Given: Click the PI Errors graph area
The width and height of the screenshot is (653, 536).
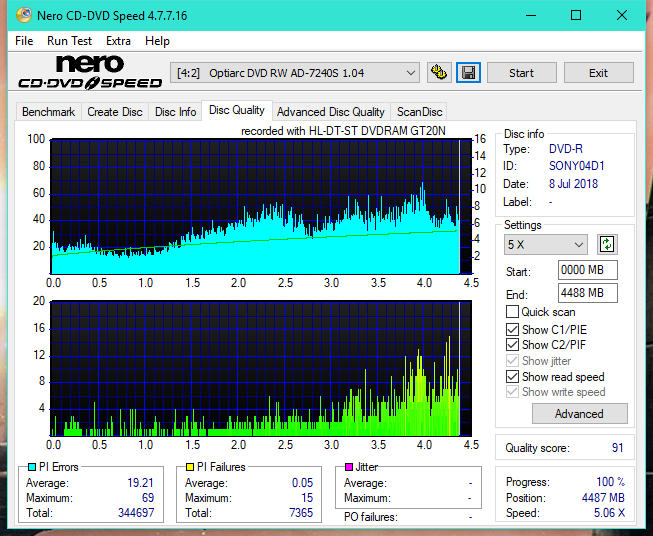Looking at the screenshot, I should coord(261,206).
